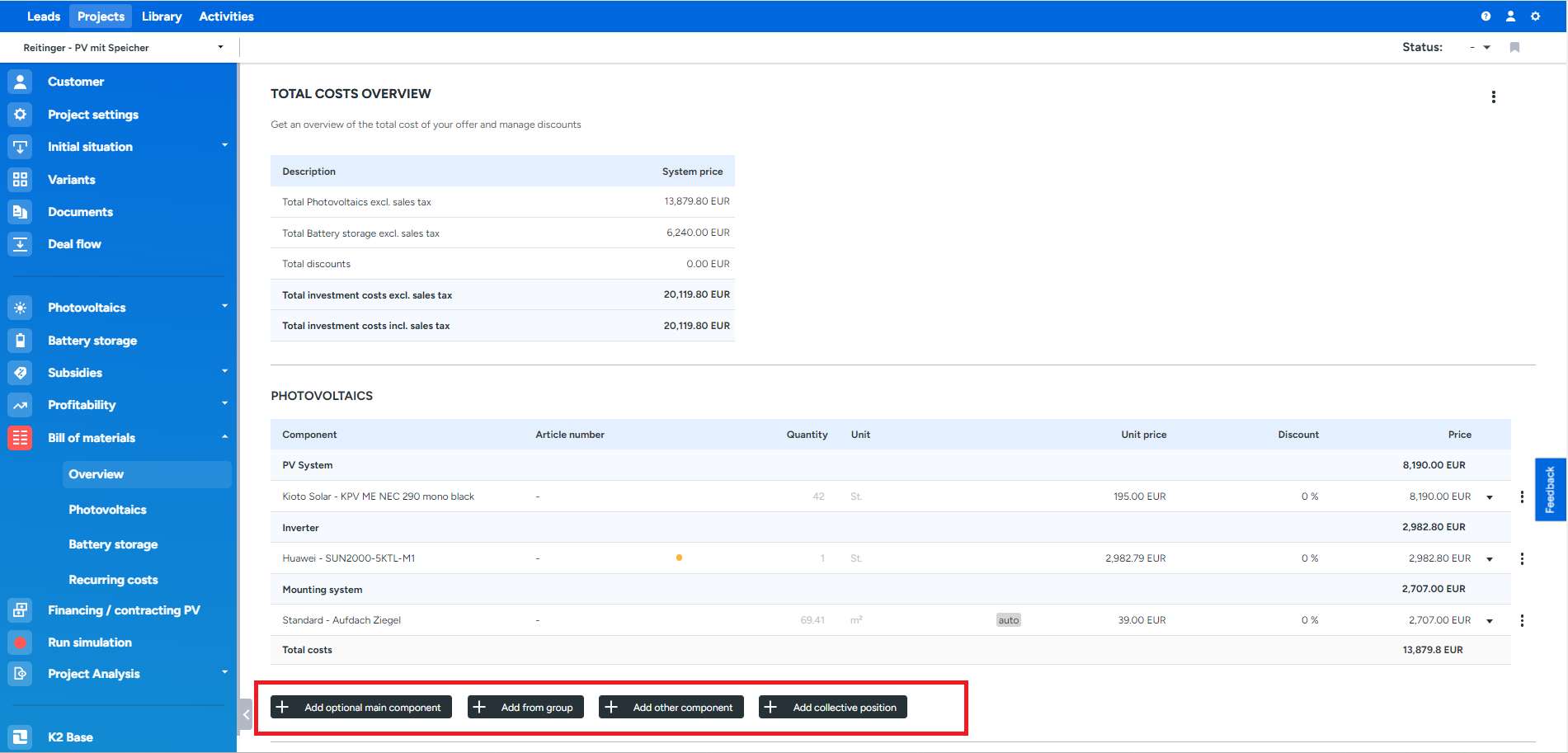Click the Deal flow icon
Image resolution: width=1568 pixels, height=753 pixels.
20,244
